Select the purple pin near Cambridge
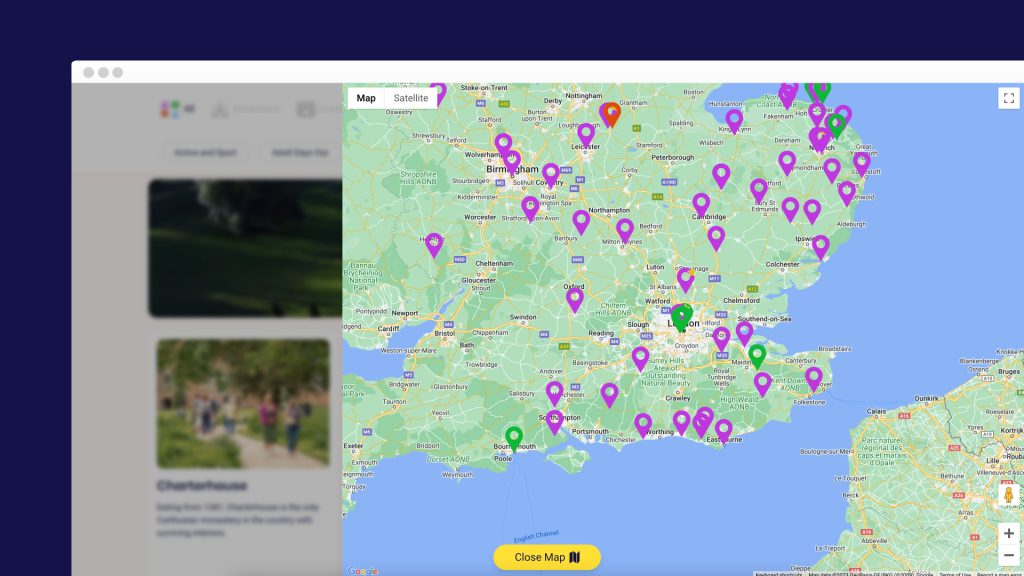This screenshot has height=576, width=1024. coord(701,204)
